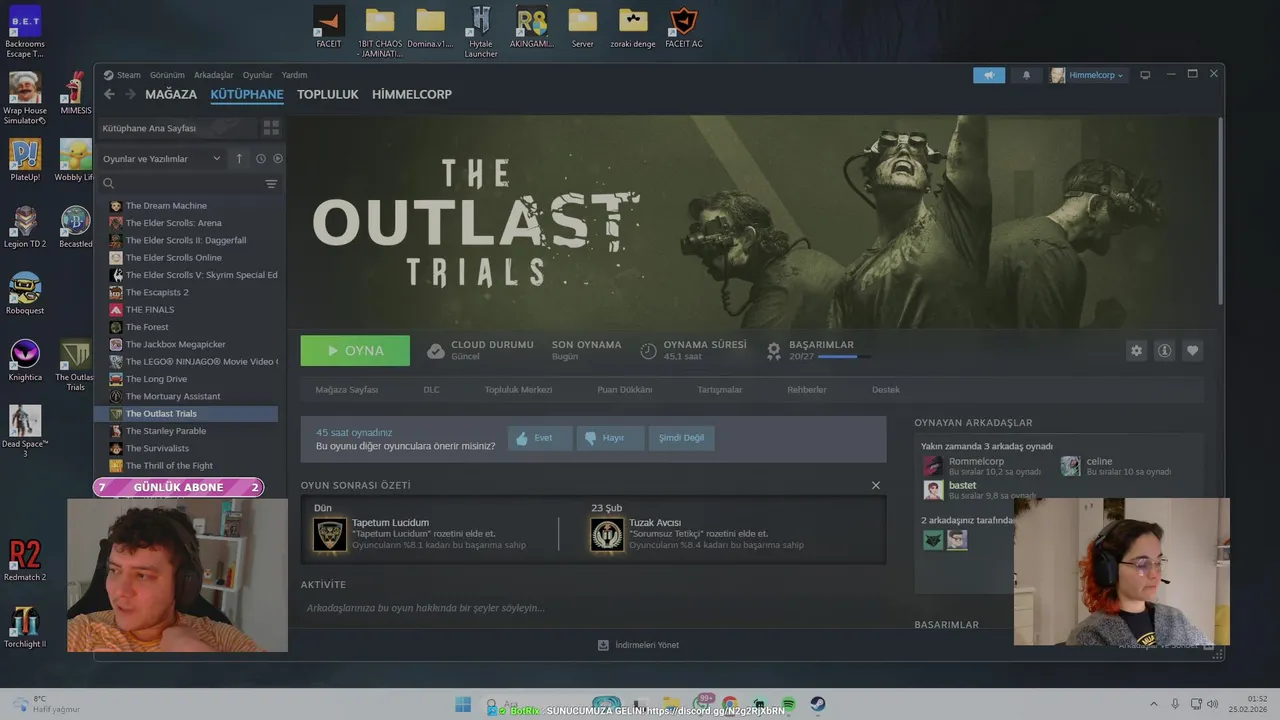Open Hytale Launcher desktop shortcut

(481, 31)
